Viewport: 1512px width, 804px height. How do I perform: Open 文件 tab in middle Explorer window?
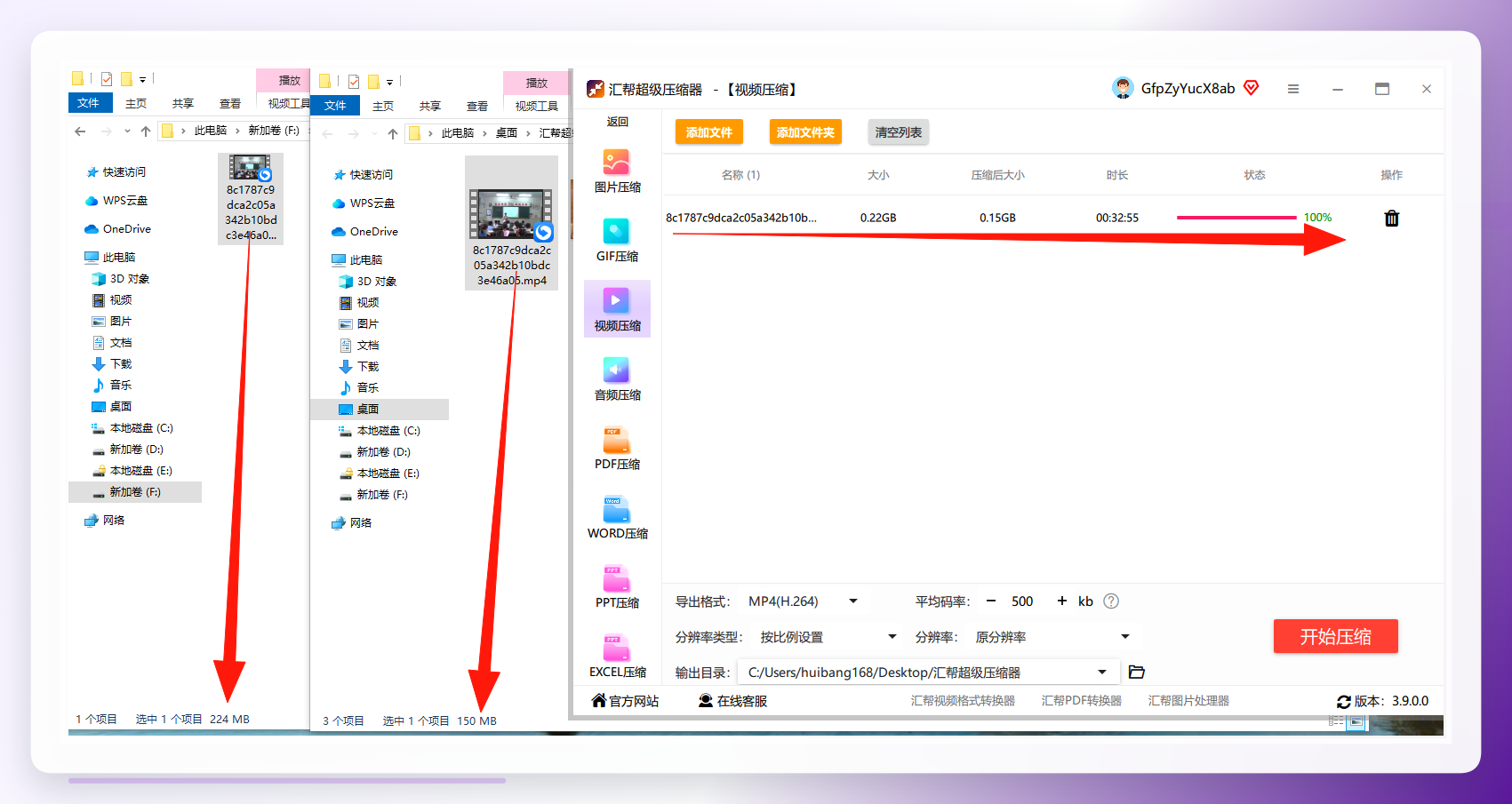point(337,106)
